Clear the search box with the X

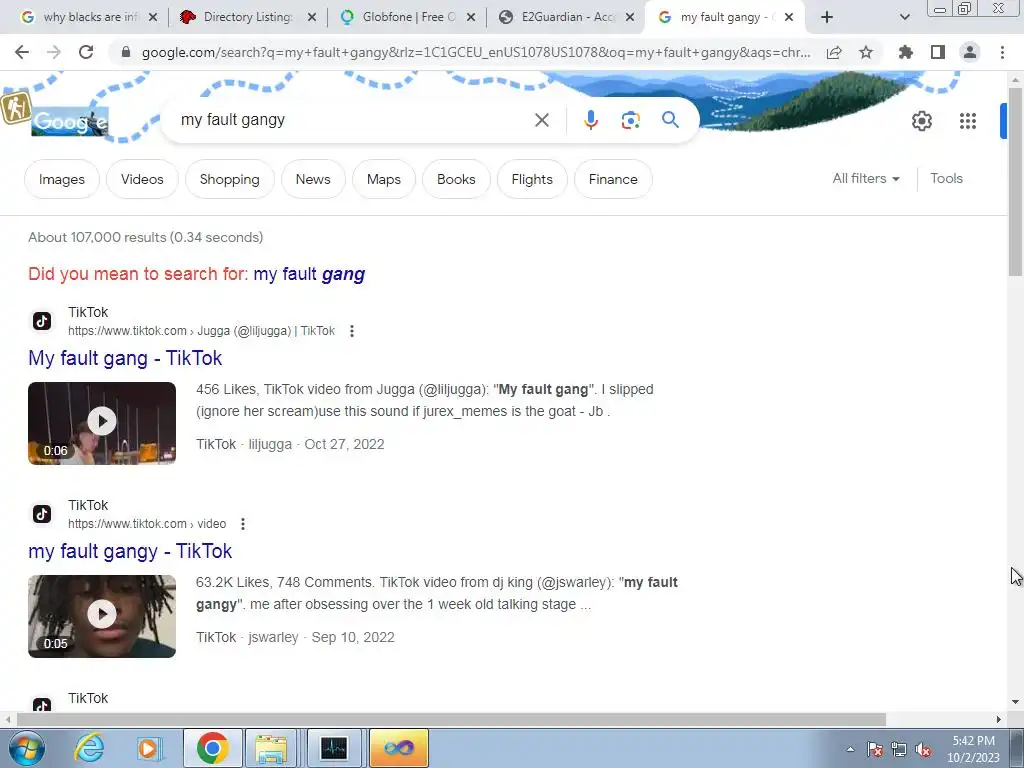tap(541, 120)
